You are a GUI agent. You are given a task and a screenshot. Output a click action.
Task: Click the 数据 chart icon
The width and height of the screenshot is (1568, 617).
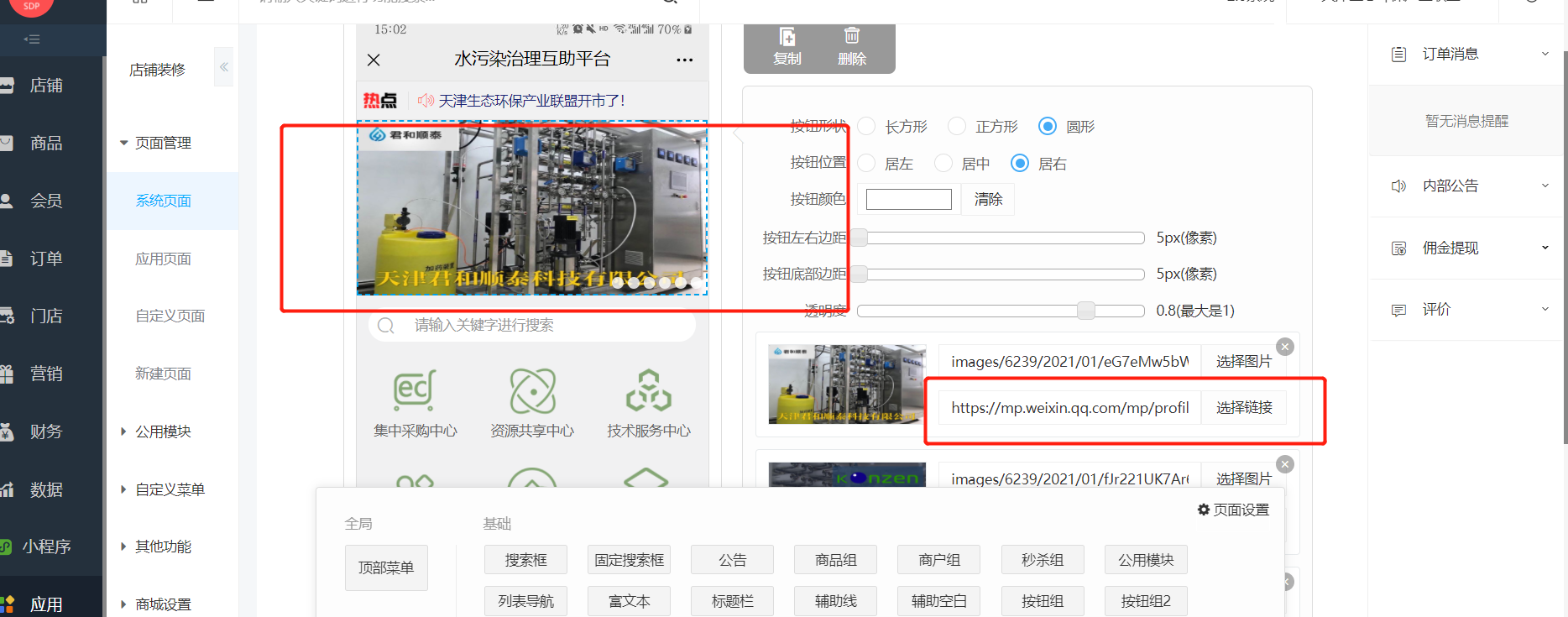tap(7, 489)
